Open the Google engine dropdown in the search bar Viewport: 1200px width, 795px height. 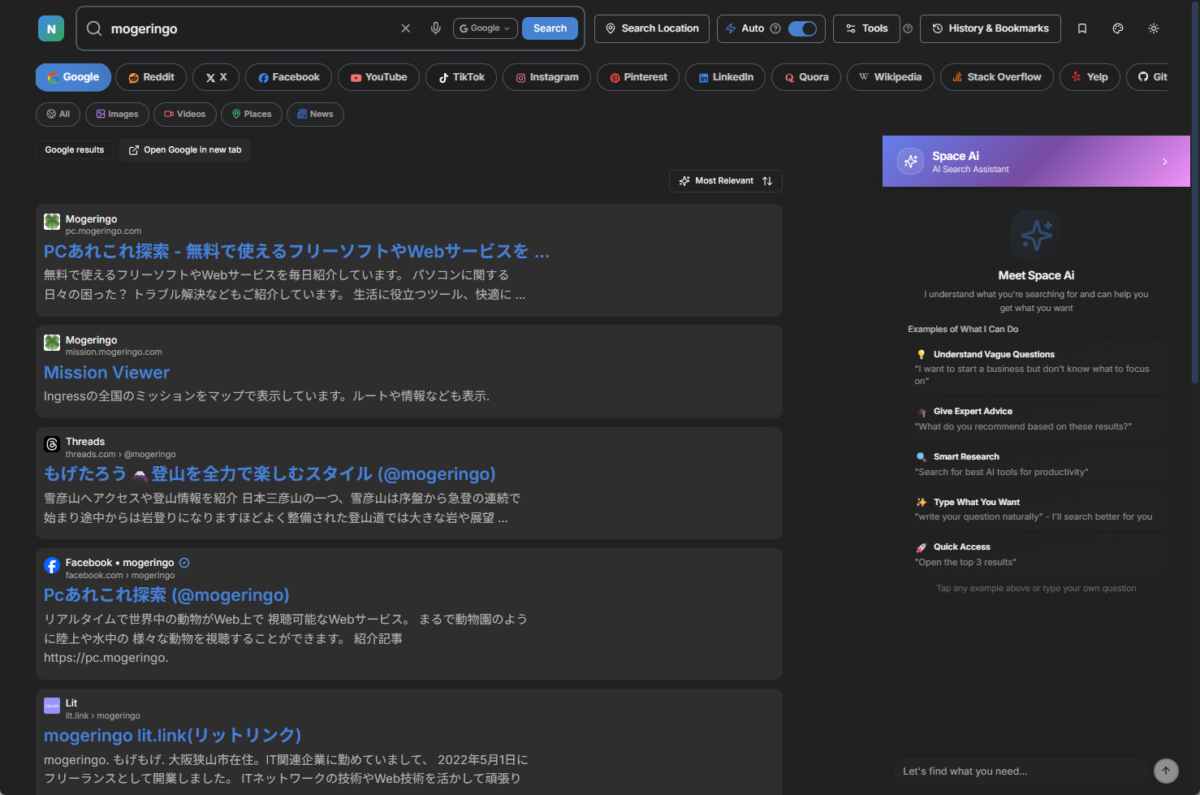tap(485, 28)
